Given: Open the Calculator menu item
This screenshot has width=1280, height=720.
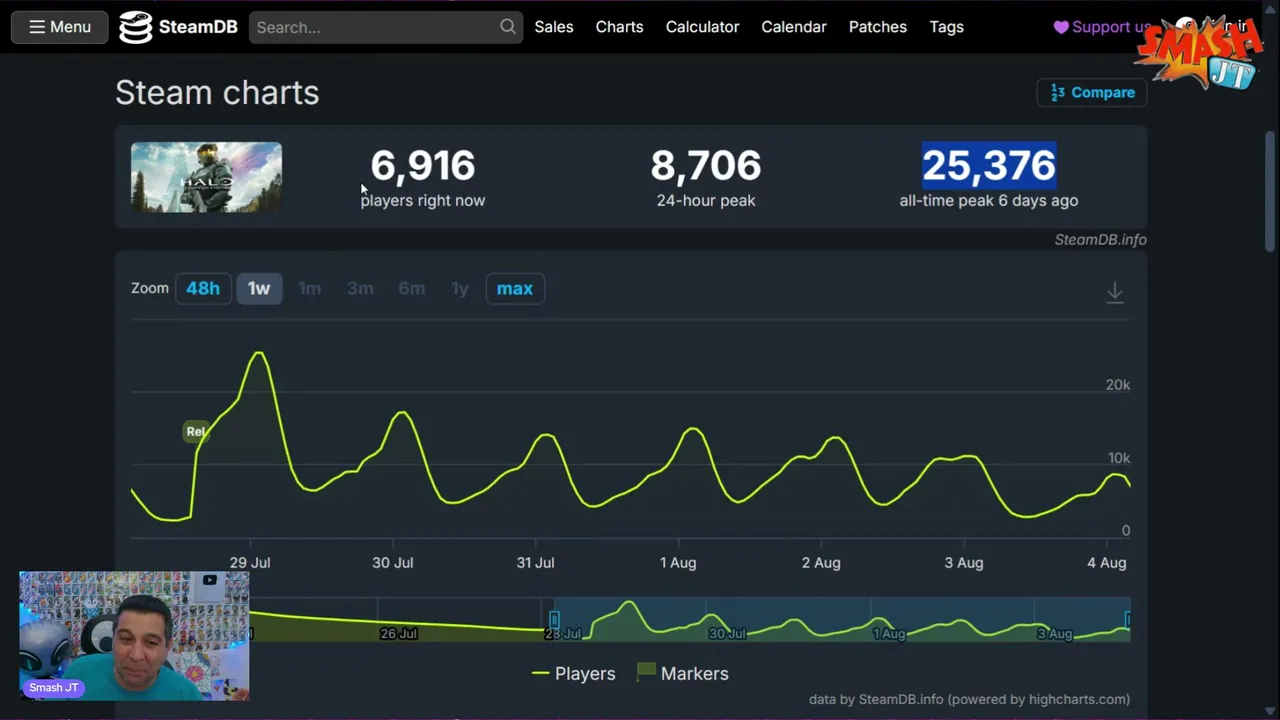Looking at the screenshot, I should click(x=702, y=27).
